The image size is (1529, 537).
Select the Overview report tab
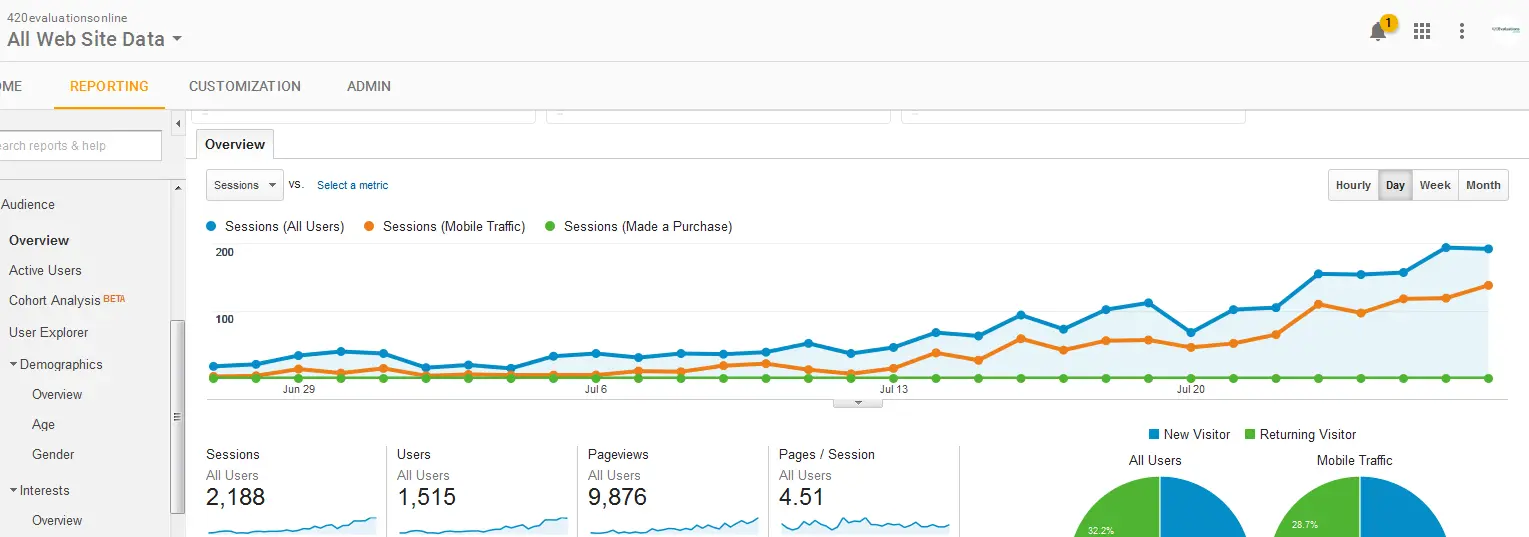[235, 144]
